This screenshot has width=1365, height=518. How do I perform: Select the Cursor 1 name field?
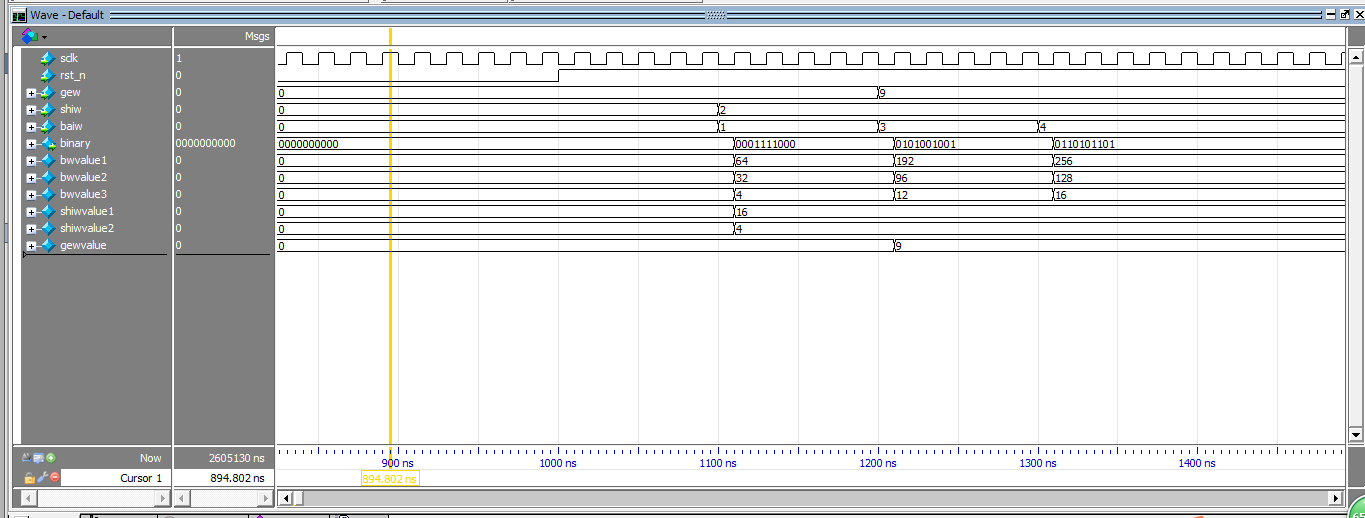(117, 478)
